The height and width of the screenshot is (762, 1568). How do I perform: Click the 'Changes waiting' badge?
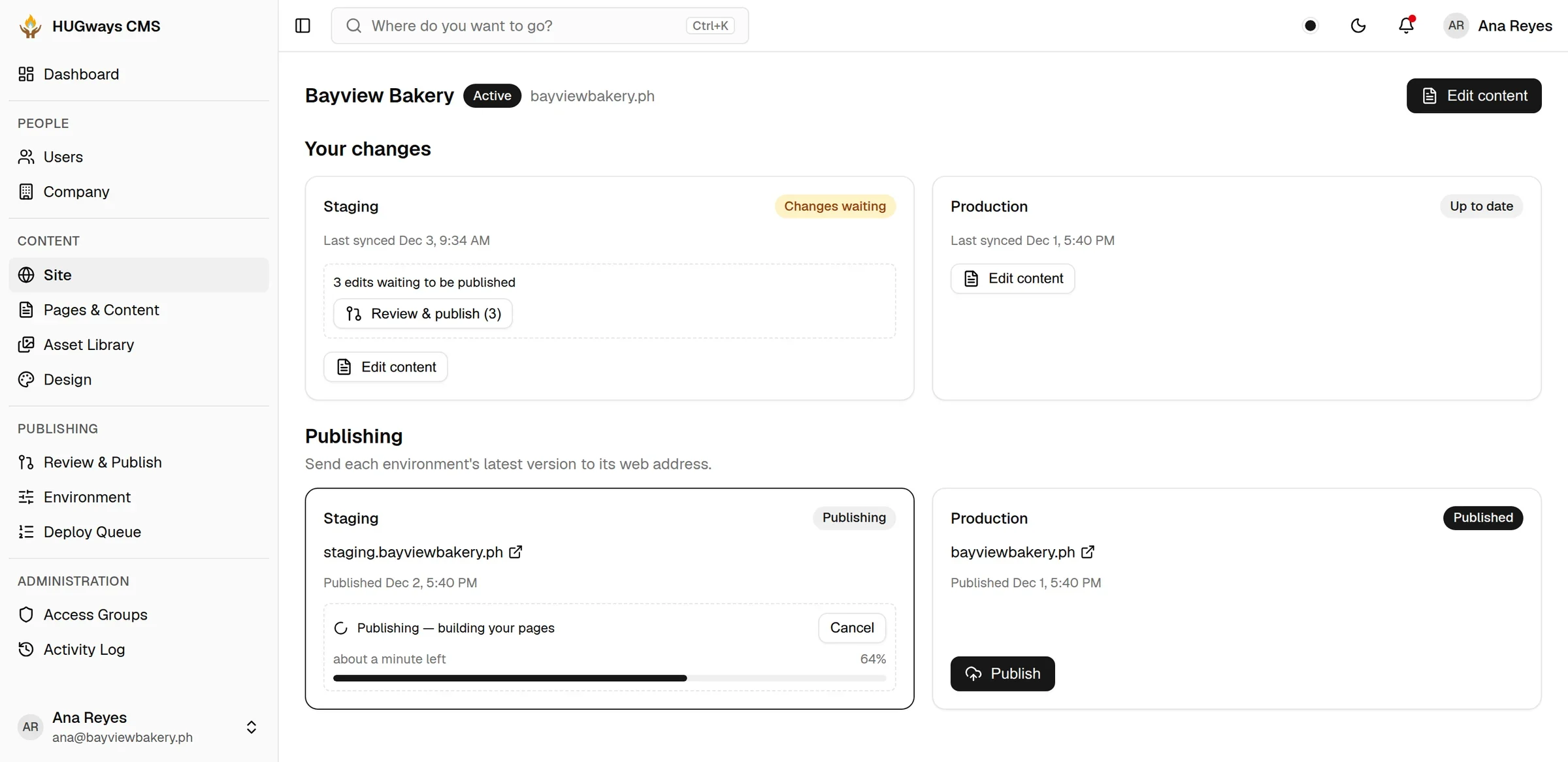[835, 206]
